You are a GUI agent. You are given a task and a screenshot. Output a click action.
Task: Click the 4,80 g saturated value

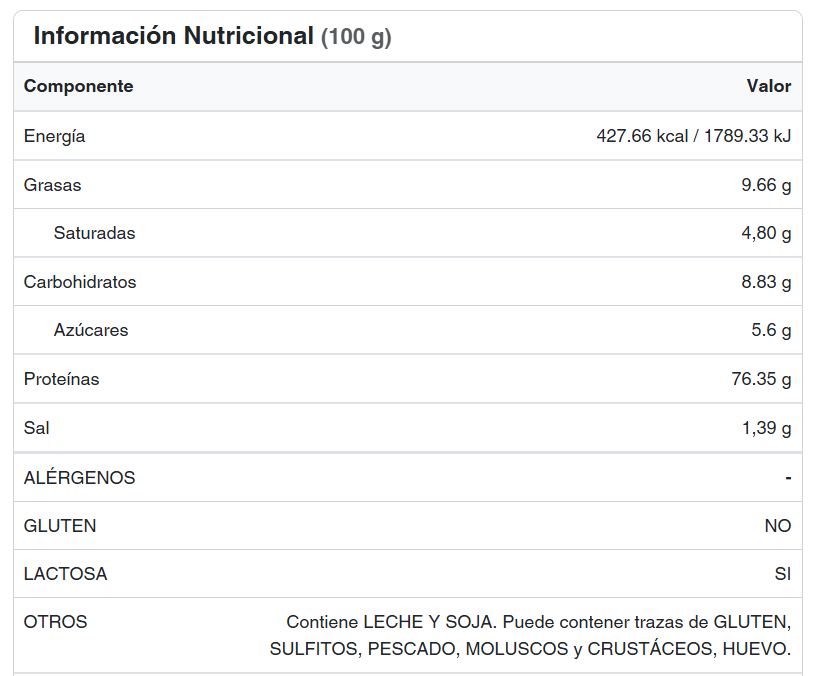point(766,233)
